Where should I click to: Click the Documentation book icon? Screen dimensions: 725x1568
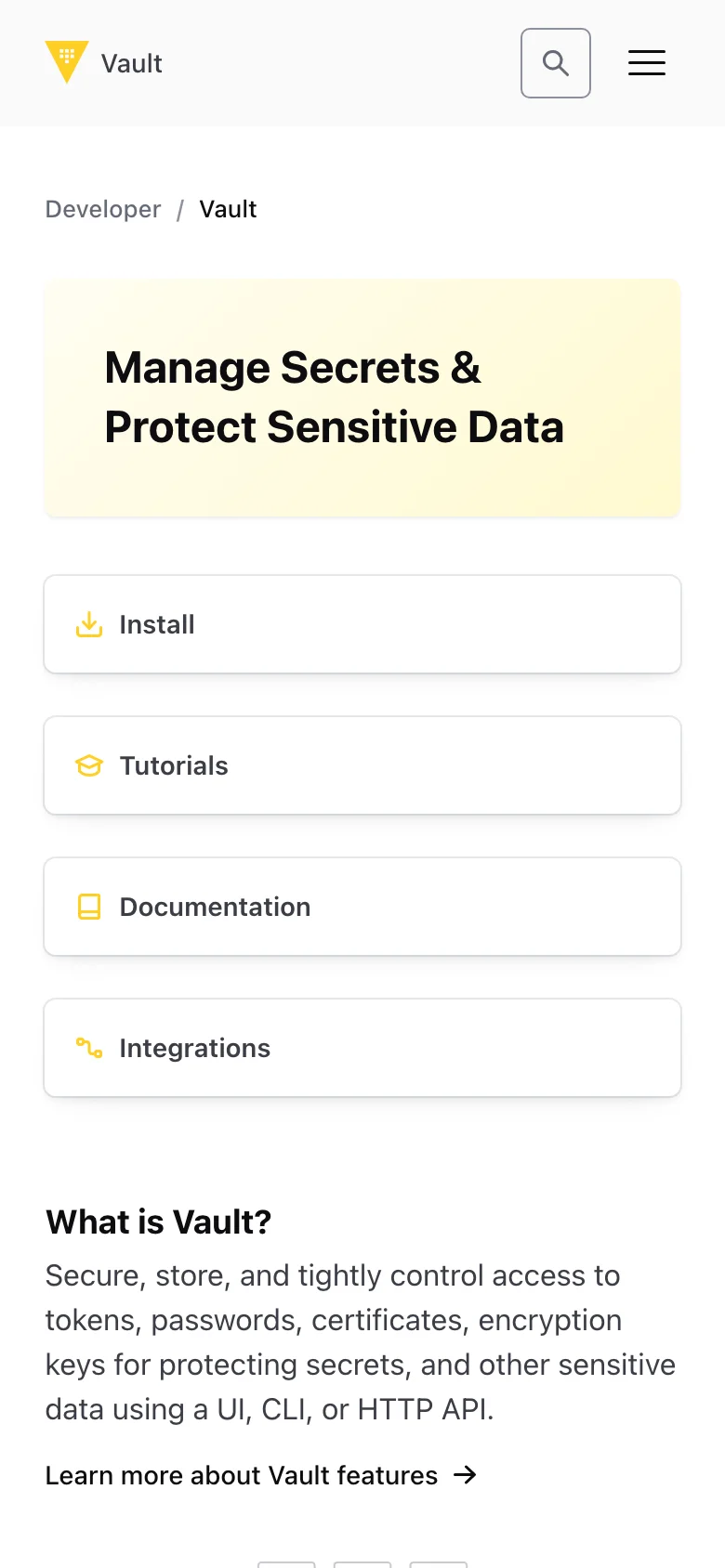[x=89, y=907]
